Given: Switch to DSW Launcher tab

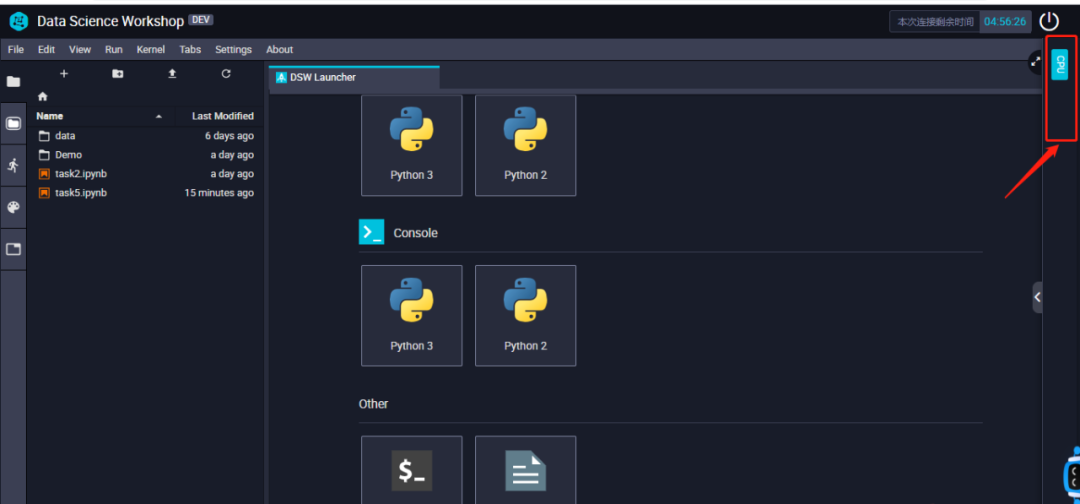Looking at the screenshot, I should pos(353,77).
